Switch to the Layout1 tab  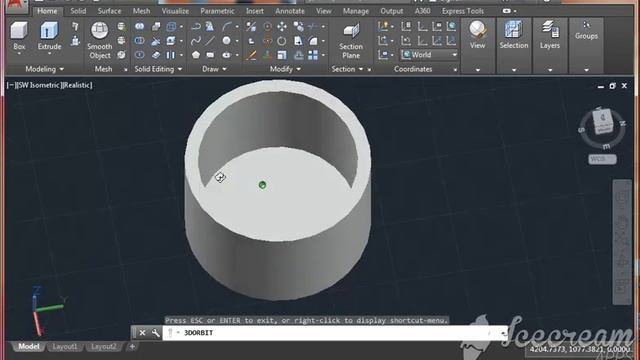[65, 347]
